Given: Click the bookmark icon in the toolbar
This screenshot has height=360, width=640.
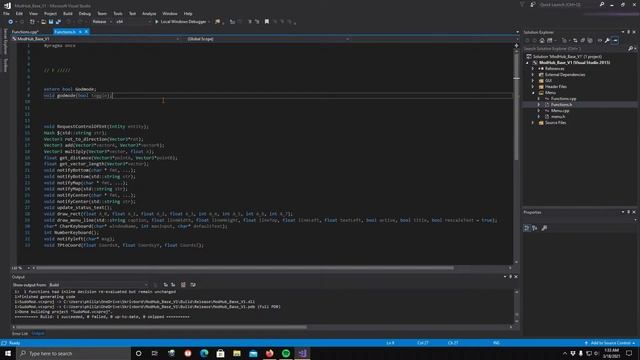Looking at the screenshot, I should 267,22.
